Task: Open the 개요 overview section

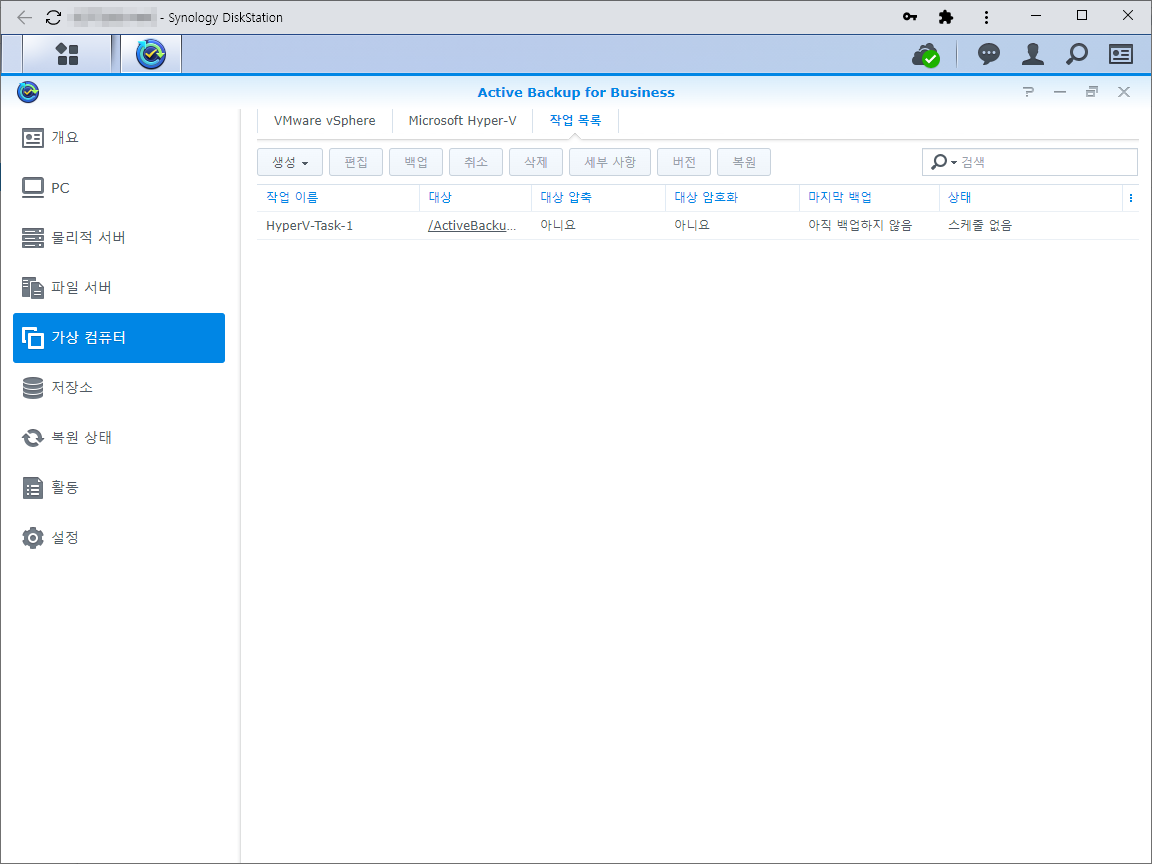Action: [x=119, y=137]
